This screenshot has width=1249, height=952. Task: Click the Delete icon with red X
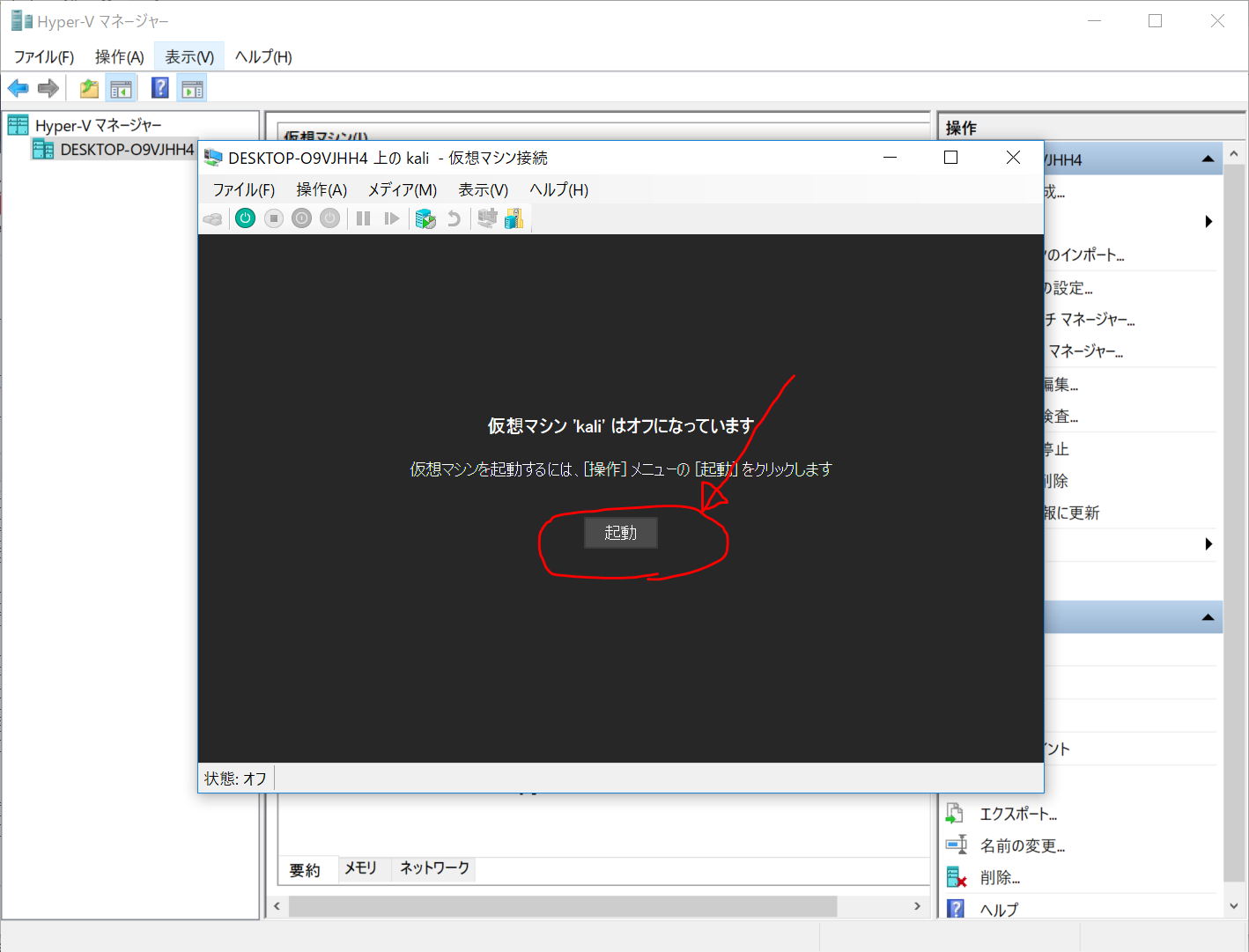tap(956, 877)
